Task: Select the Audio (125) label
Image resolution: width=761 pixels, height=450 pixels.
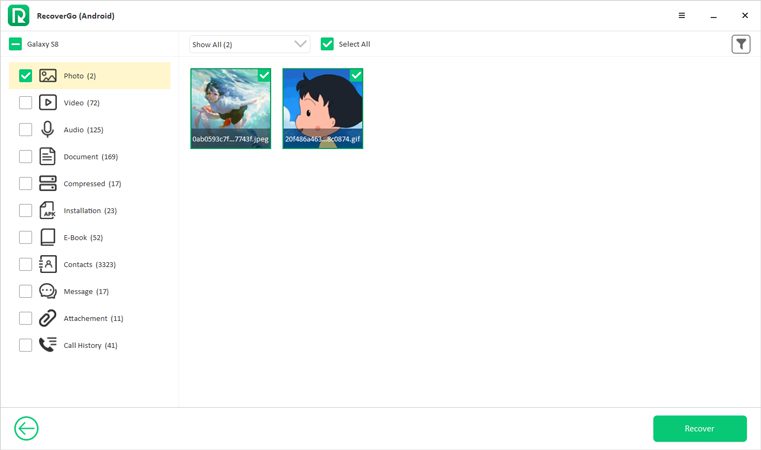Action: tap(83, 130)
